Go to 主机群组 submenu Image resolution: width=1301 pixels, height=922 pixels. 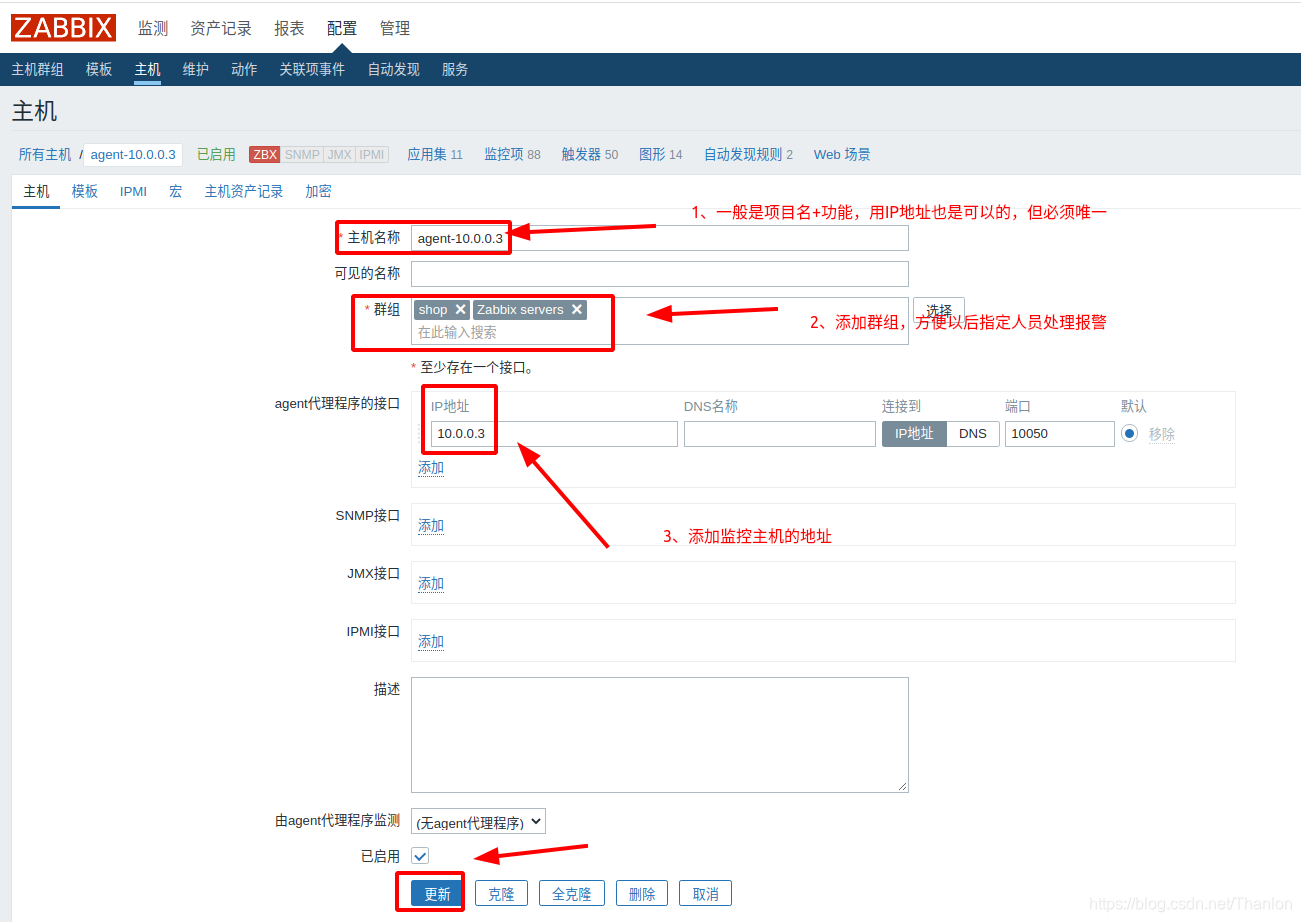point(37,69)
